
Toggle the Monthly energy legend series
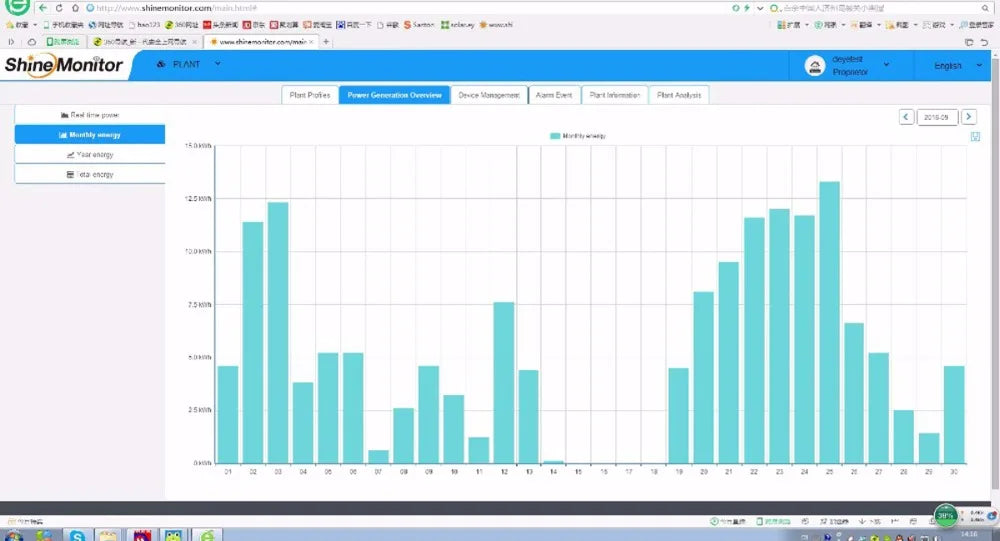(x=578, y=136)
